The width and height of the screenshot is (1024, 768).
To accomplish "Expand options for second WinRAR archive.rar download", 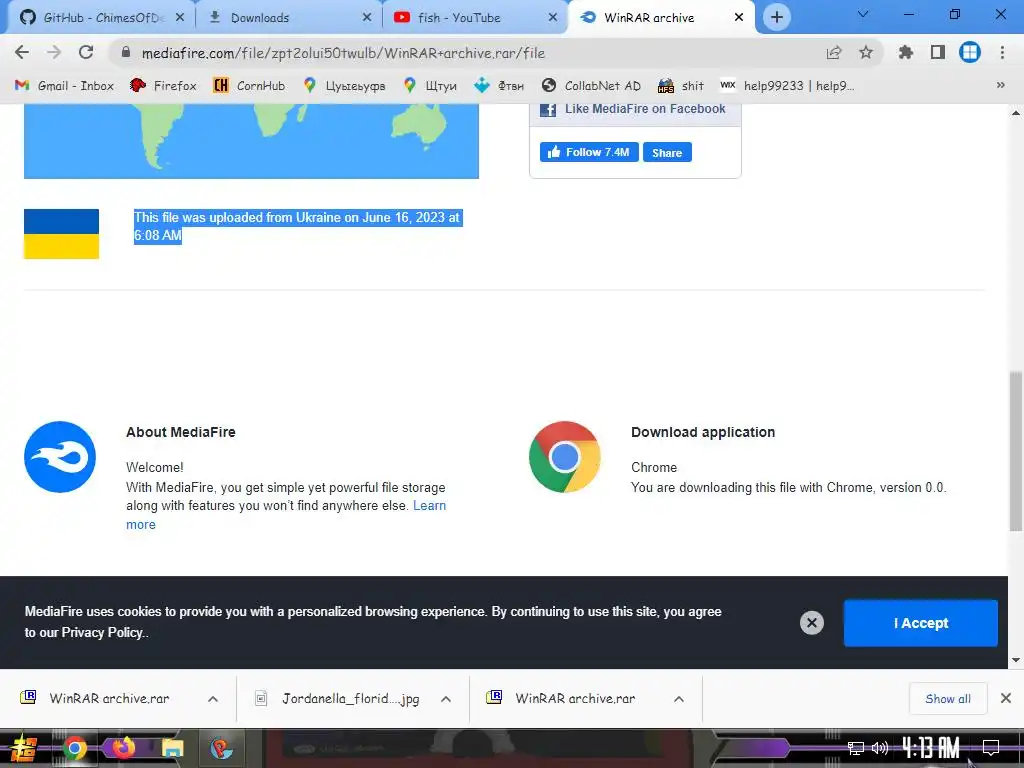I will pos(679,699).
